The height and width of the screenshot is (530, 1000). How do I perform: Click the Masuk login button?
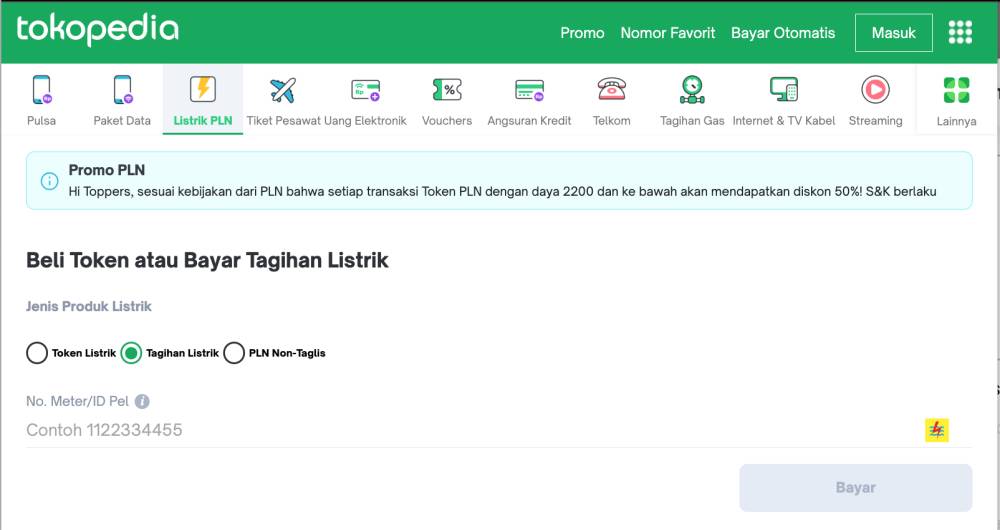click(x=893, y=33)
